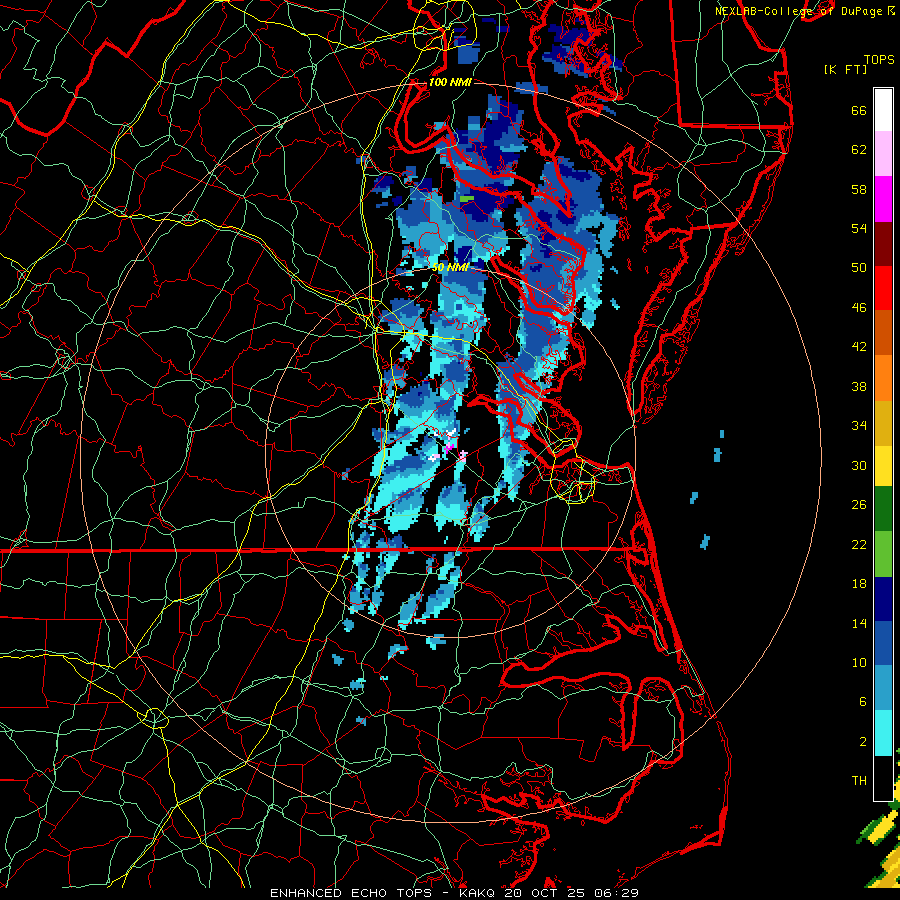Viewport: 900px width, 900px height.
Task: Click the 66 legend value
Action: [859, 110]
